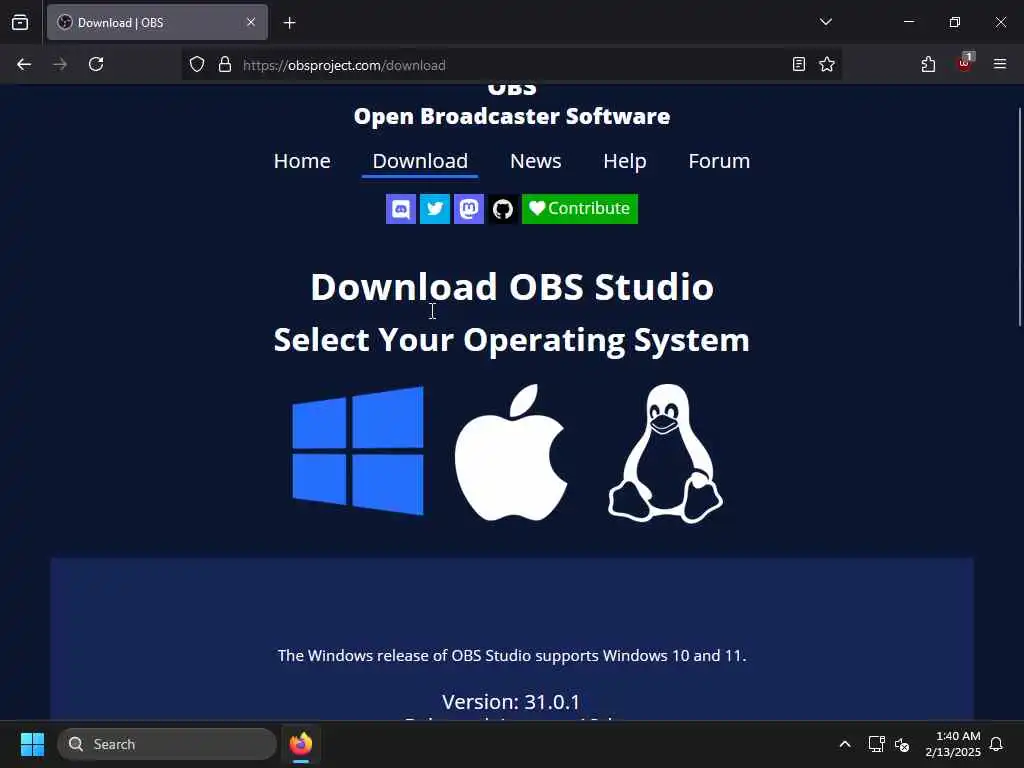Open the uBlock extension icon with the badge
The width and height of the screenshot is (1024, 768).
tap(965, 63)
